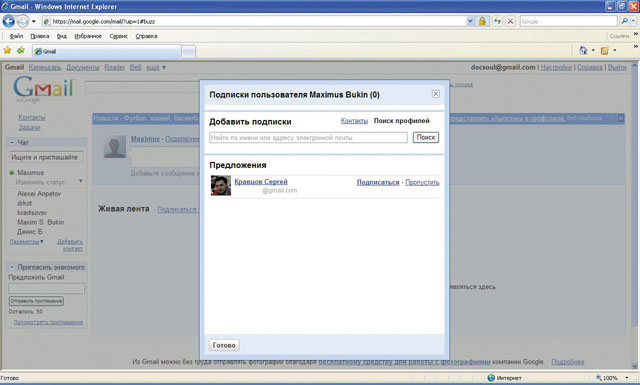Screen dimensions: 640x385
Task: Click the Поиск button
Action: point(426,138)
